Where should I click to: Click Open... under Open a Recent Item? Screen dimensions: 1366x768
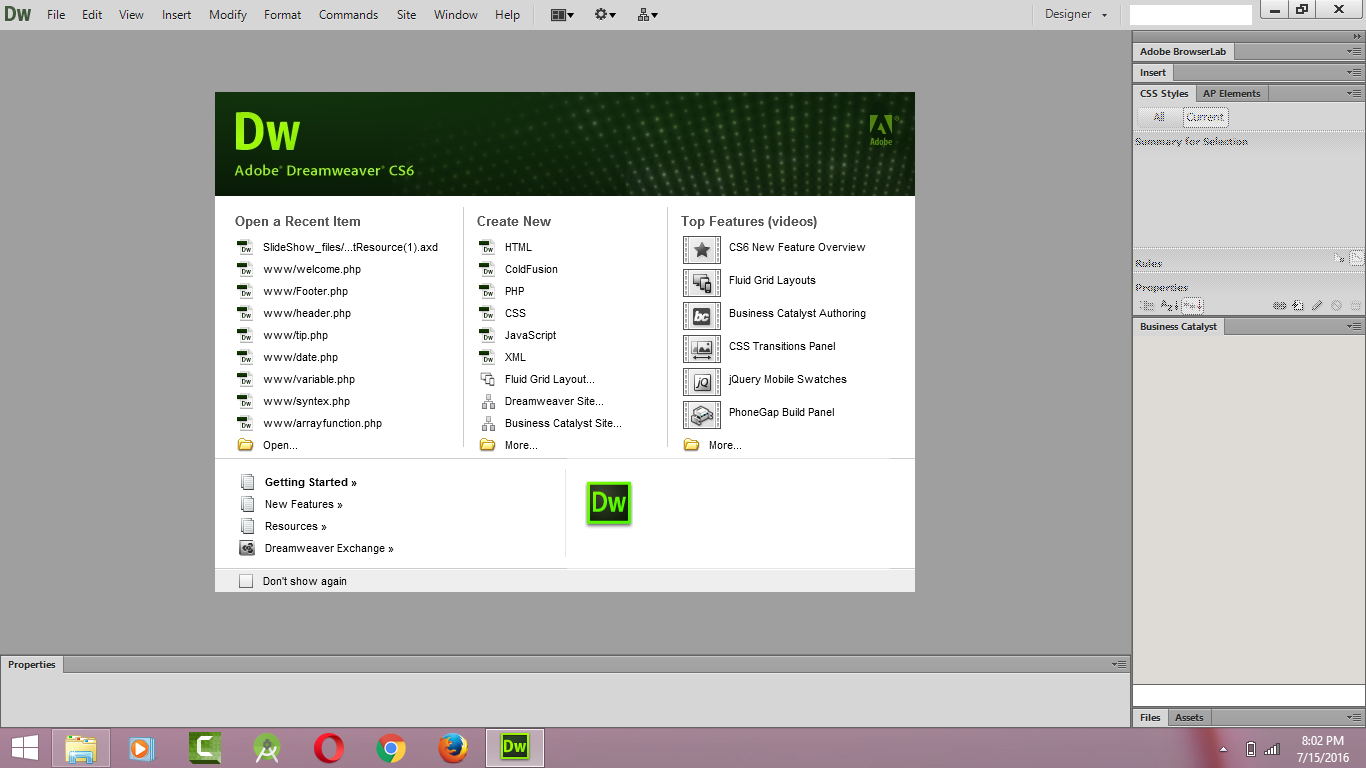tap(280, 445)
